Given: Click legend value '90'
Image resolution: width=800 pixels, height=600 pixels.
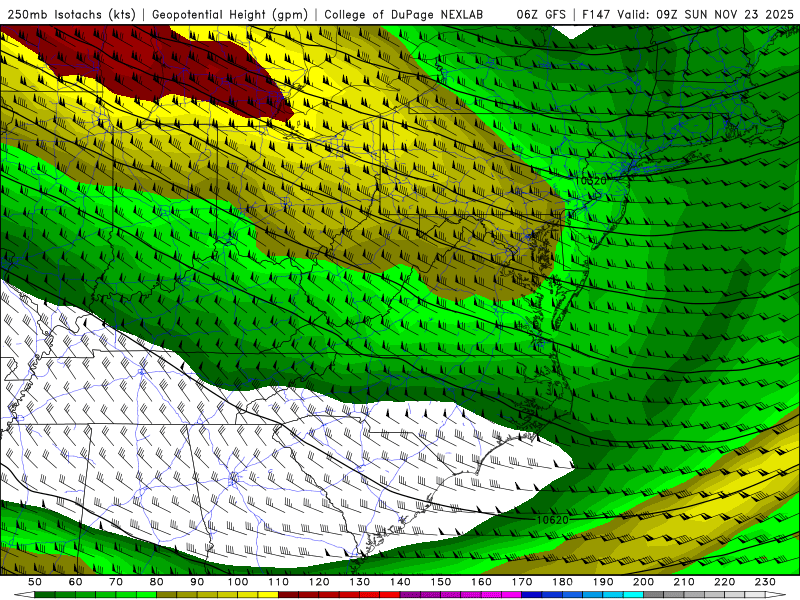Looking at the screenshot, I should 197,582.
